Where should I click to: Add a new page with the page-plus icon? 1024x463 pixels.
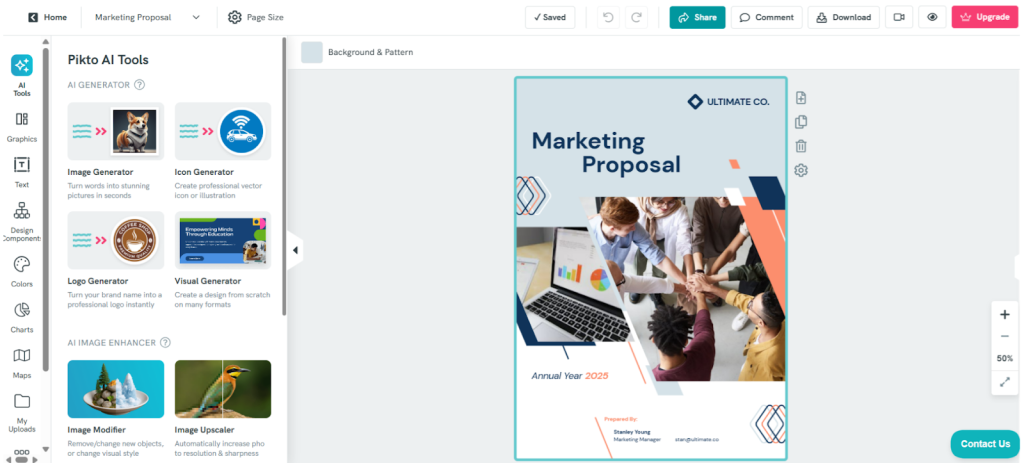(801, 98)
